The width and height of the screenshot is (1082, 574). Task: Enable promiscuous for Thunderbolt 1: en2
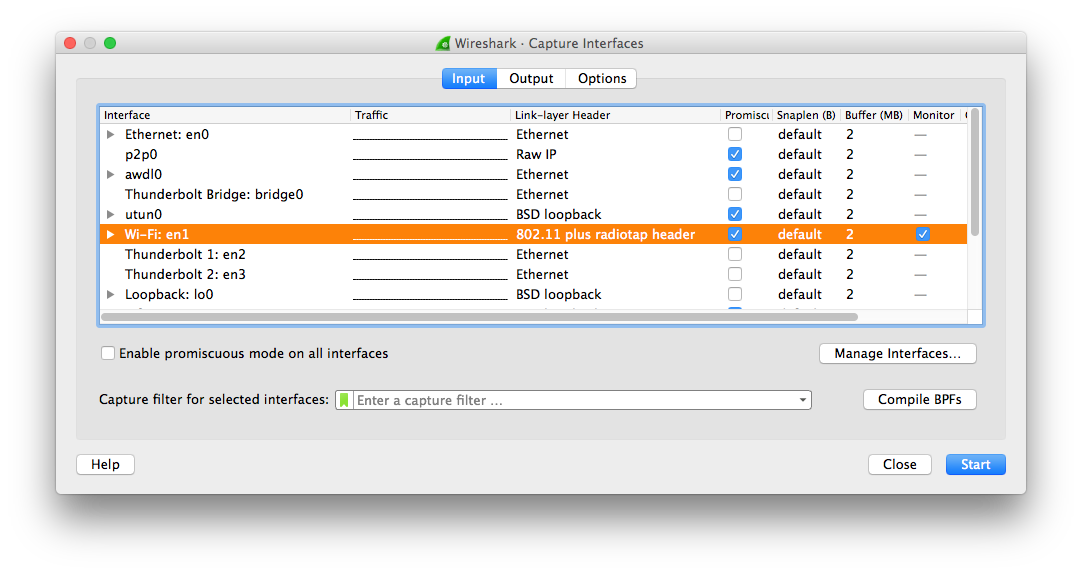pyautogui.click(x=735, y=255)
